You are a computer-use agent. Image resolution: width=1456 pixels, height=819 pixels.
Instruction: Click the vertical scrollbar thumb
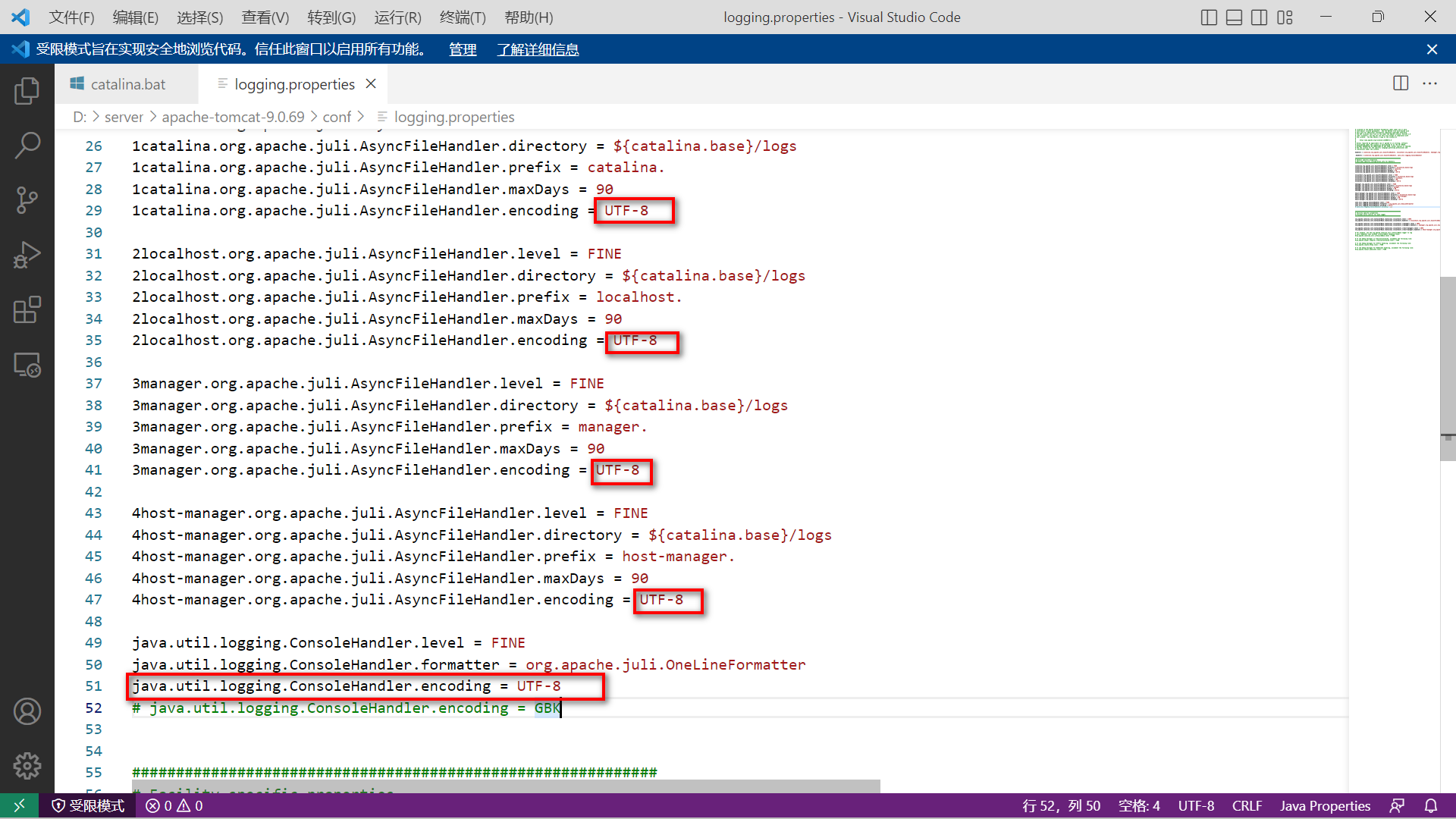(1447, 368)
